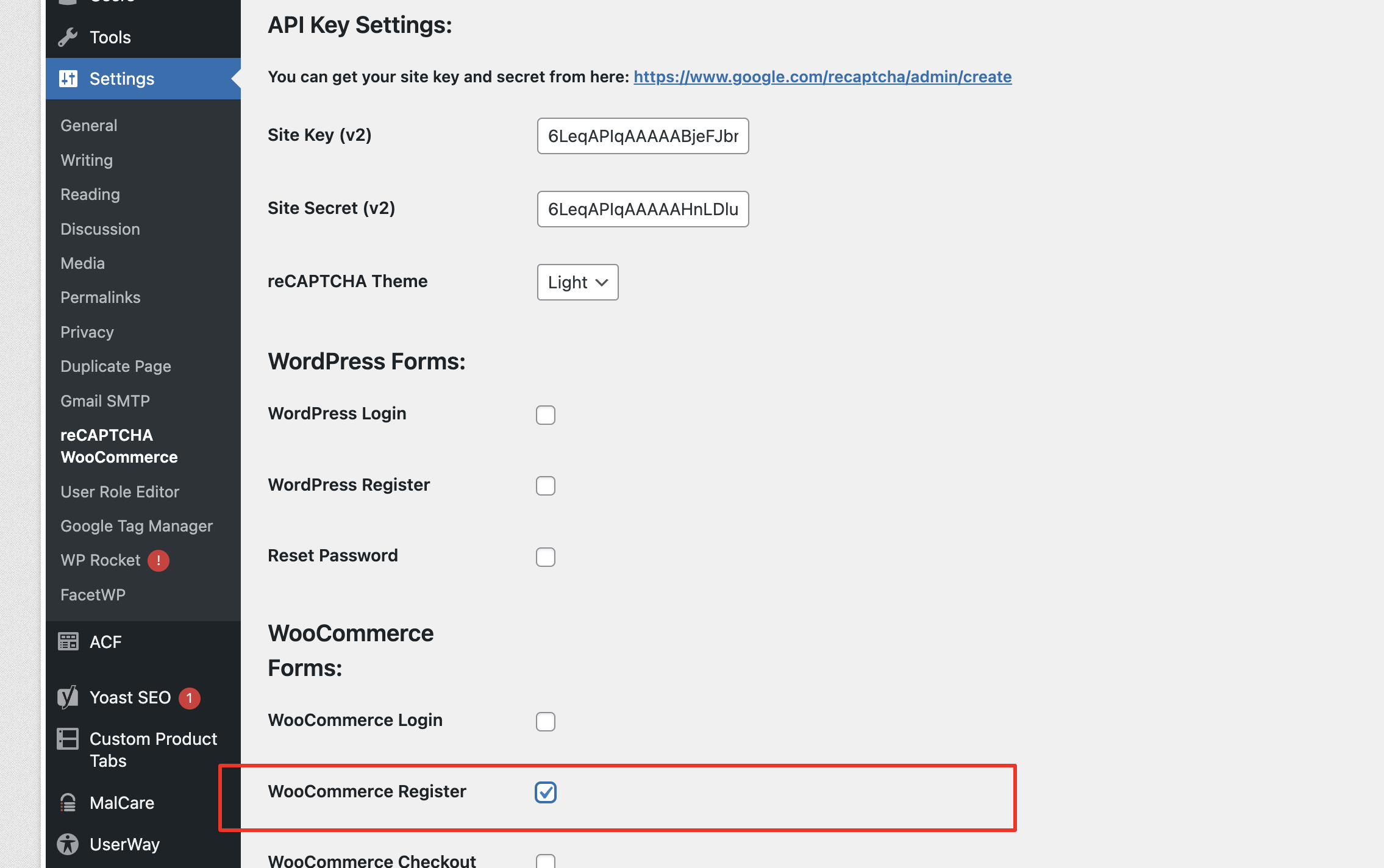The width and height of the screenshot is (1384, 868).
Task: Click the WP Rocket red alert badge
Action: point(159,560)
